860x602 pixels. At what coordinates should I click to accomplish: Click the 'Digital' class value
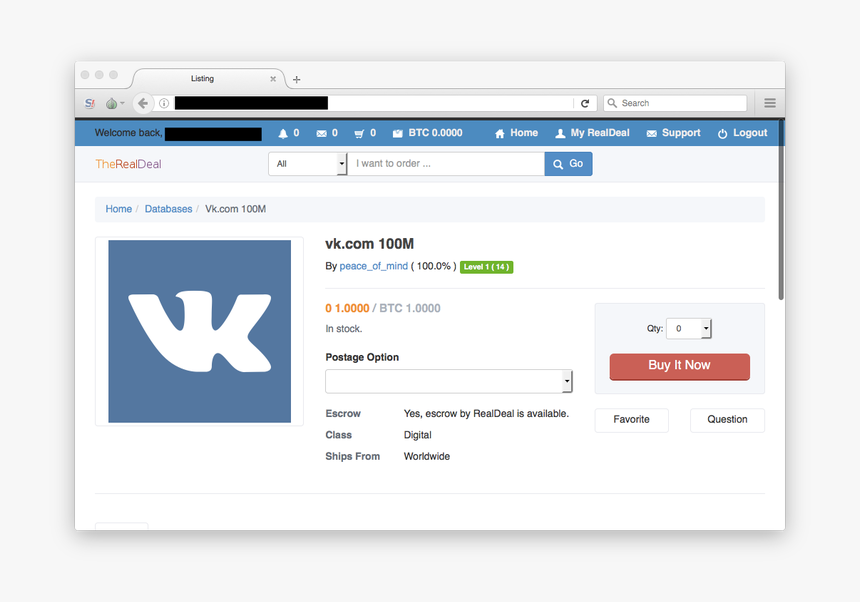click(417, 435)
